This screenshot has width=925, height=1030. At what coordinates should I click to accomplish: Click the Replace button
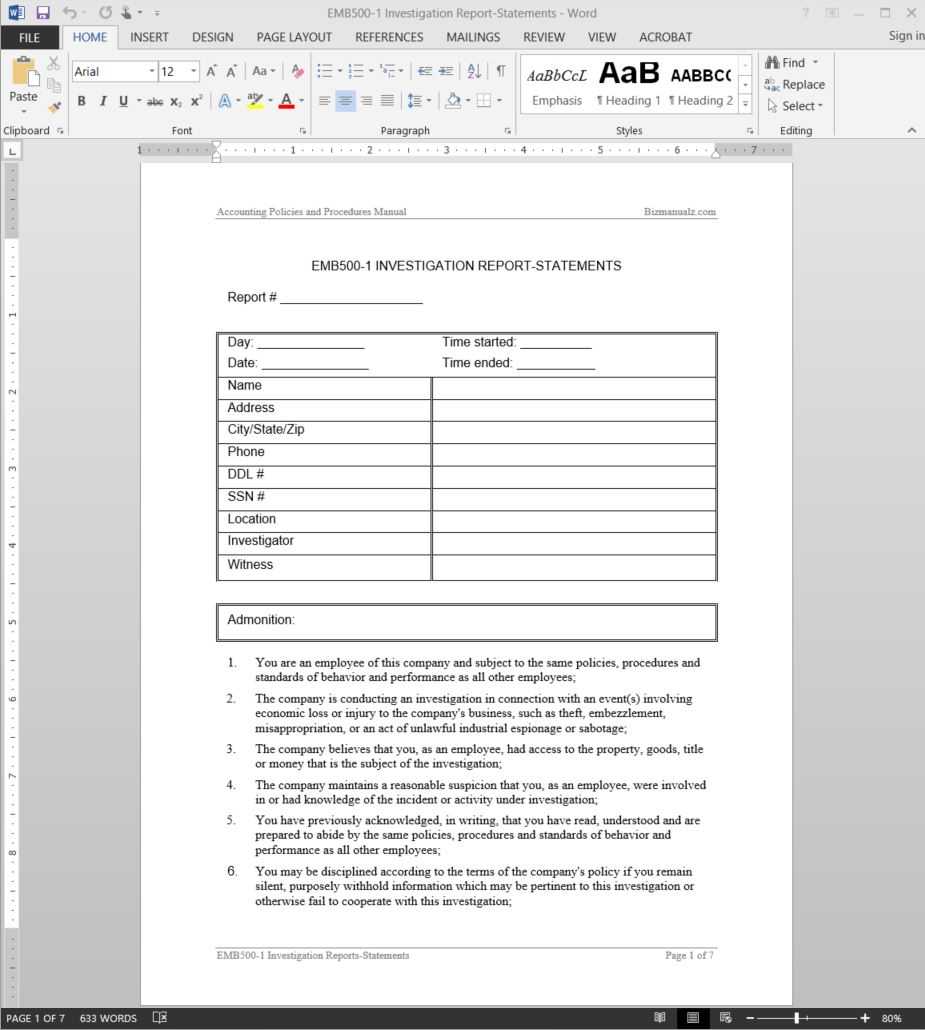[x=795, y=85]
